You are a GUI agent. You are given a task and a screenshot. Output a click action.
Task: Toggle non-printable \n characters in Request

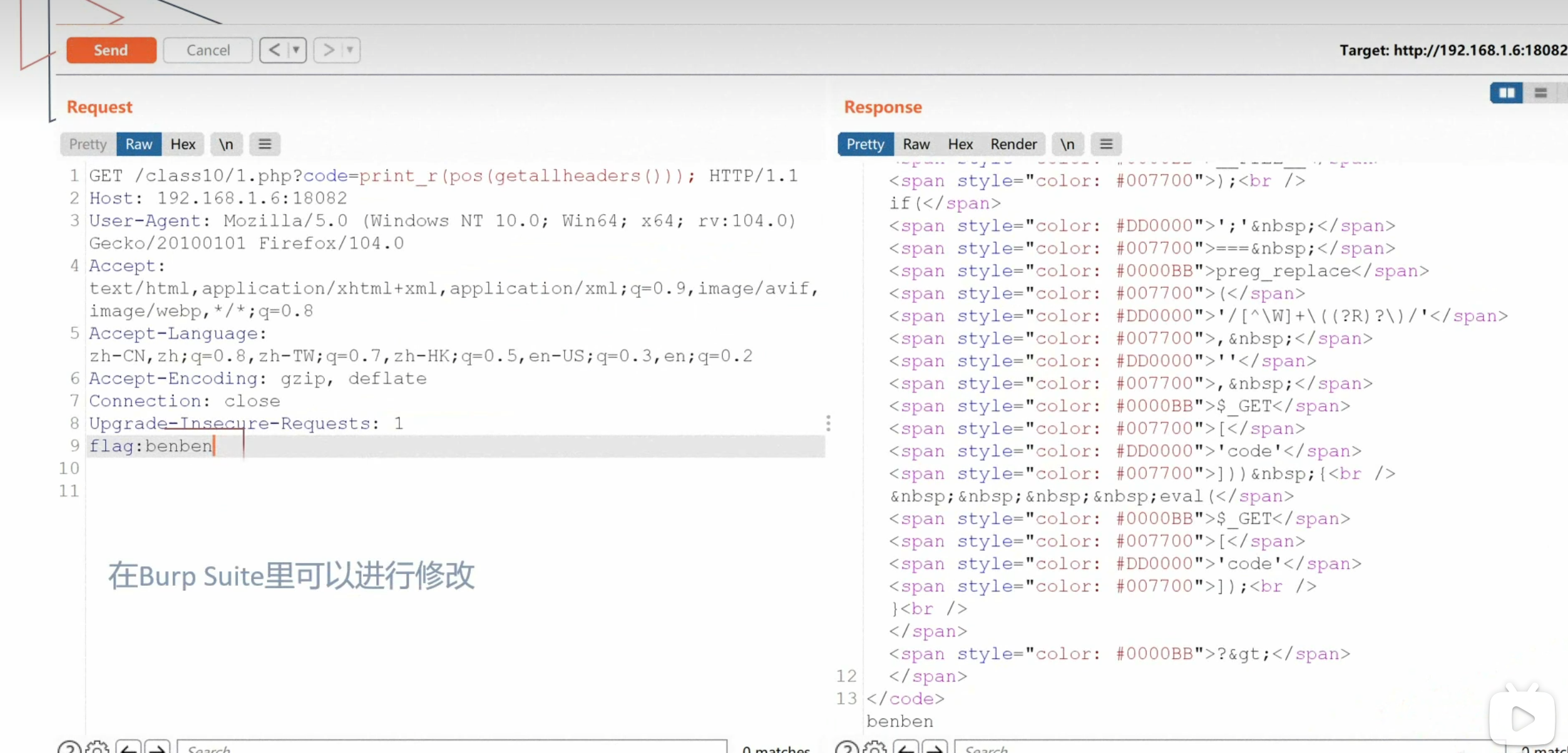click(226, 144)
